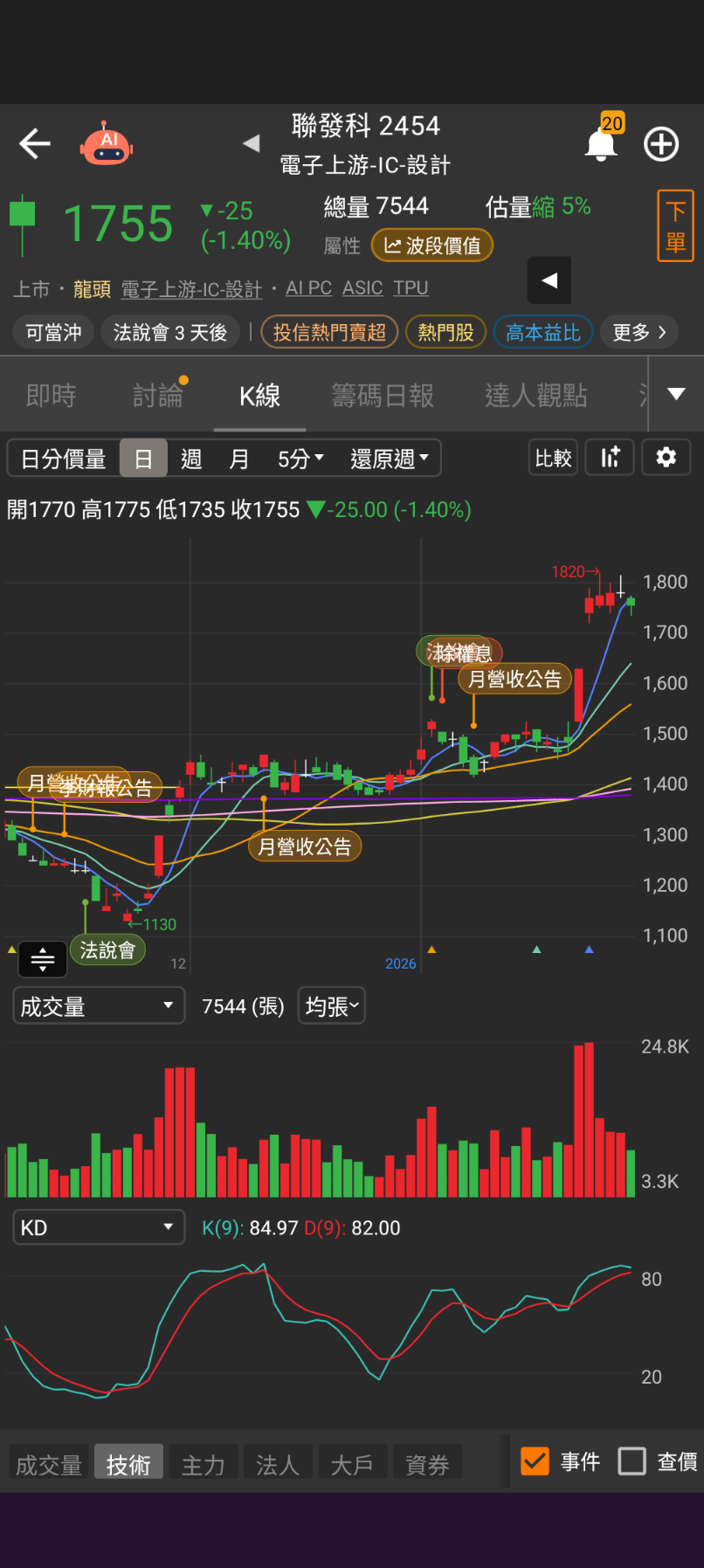704x1568 pixels.
Task: Tap the 可當沖 tag
Action: click(x=53, y=332)
